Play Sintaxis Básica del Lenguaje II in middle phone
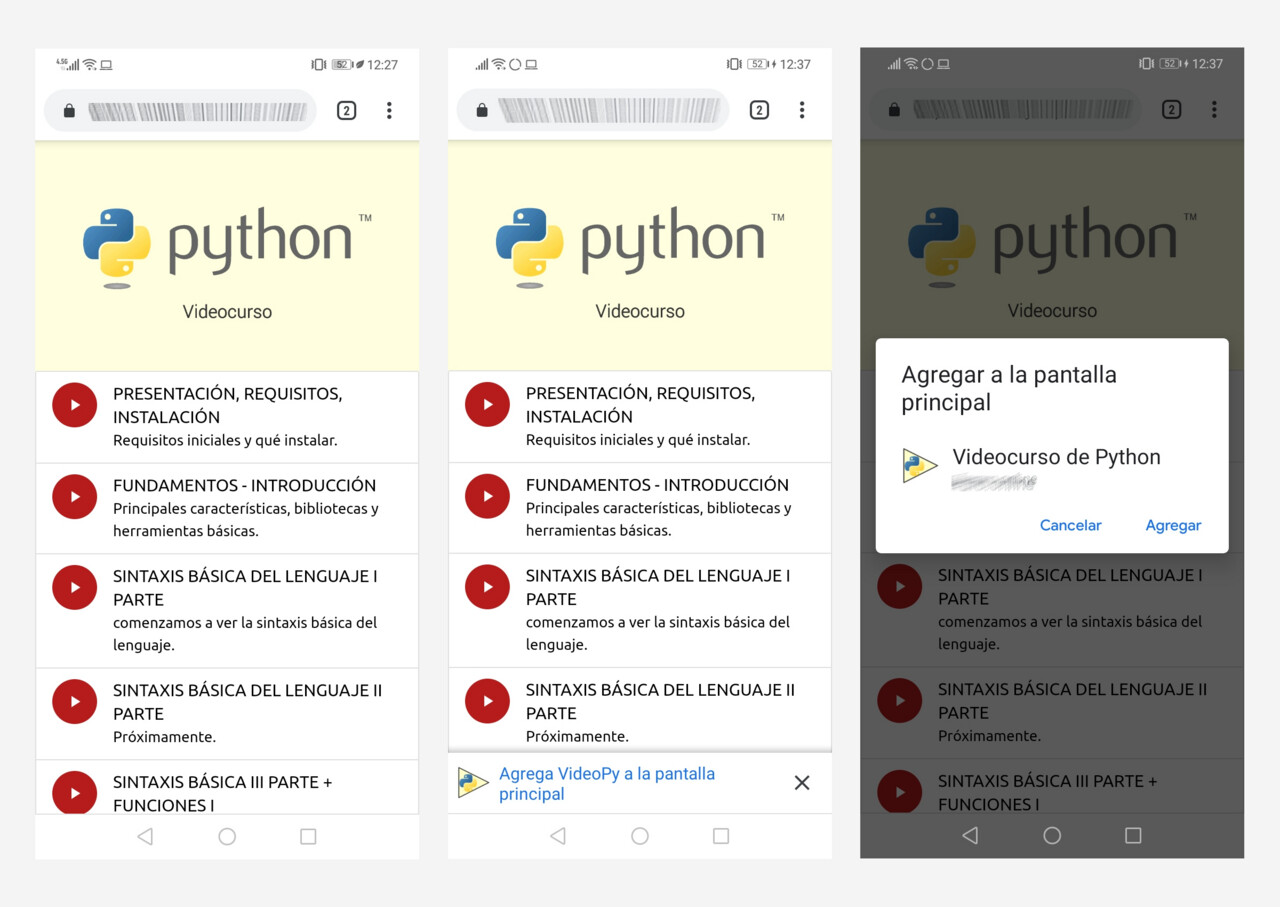The image size is (1280, 907). (488, 701)
